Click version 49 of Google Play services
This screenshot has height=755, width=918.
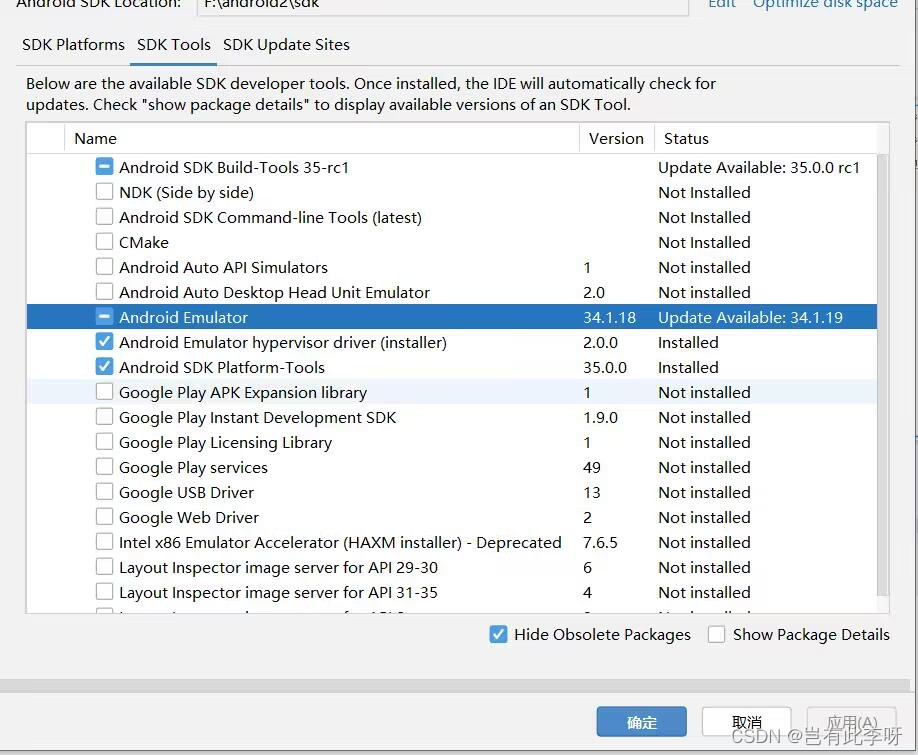click(592, 467)
